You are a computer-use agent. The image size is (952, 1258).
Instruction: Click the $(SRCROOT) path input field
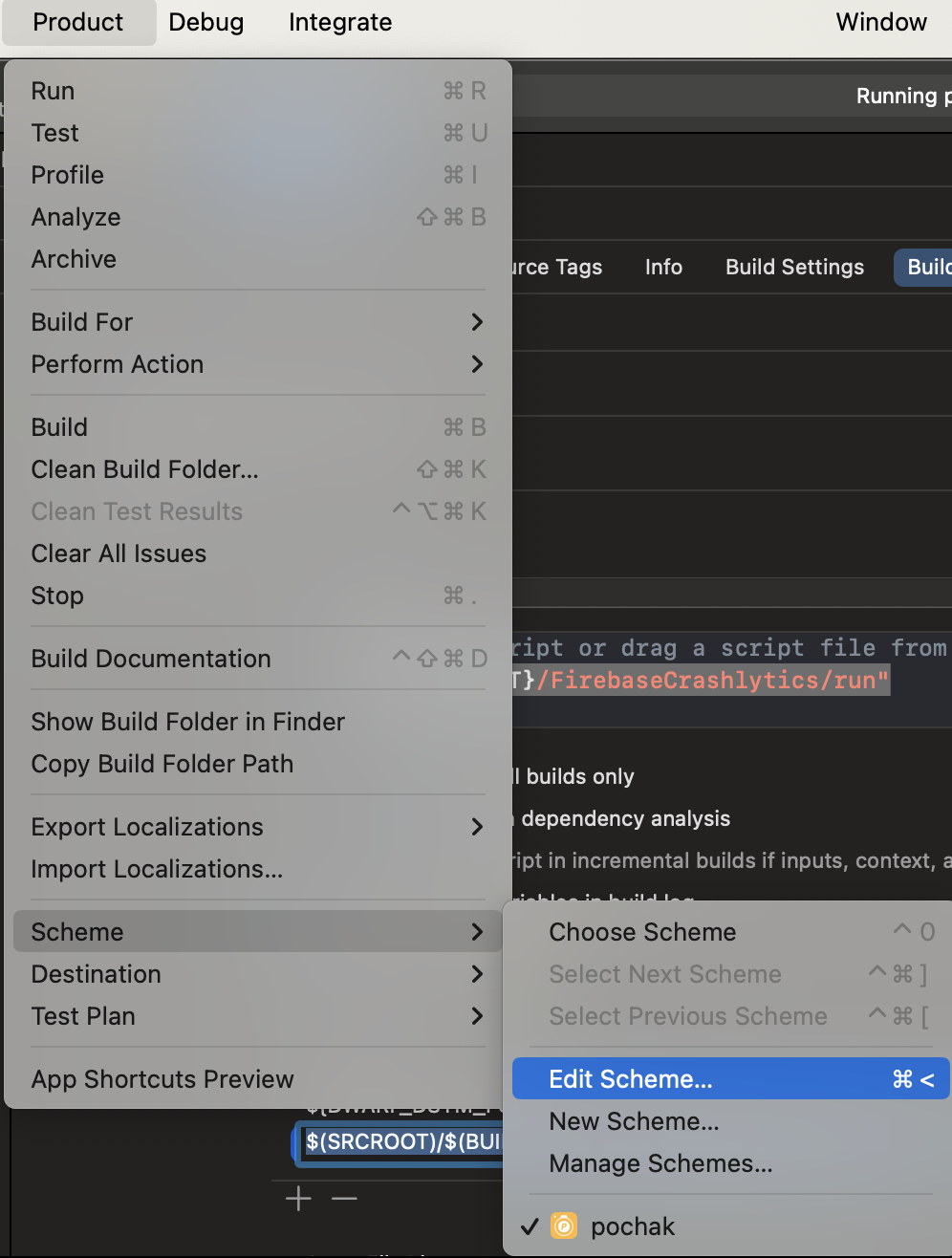pos(401,1141)
